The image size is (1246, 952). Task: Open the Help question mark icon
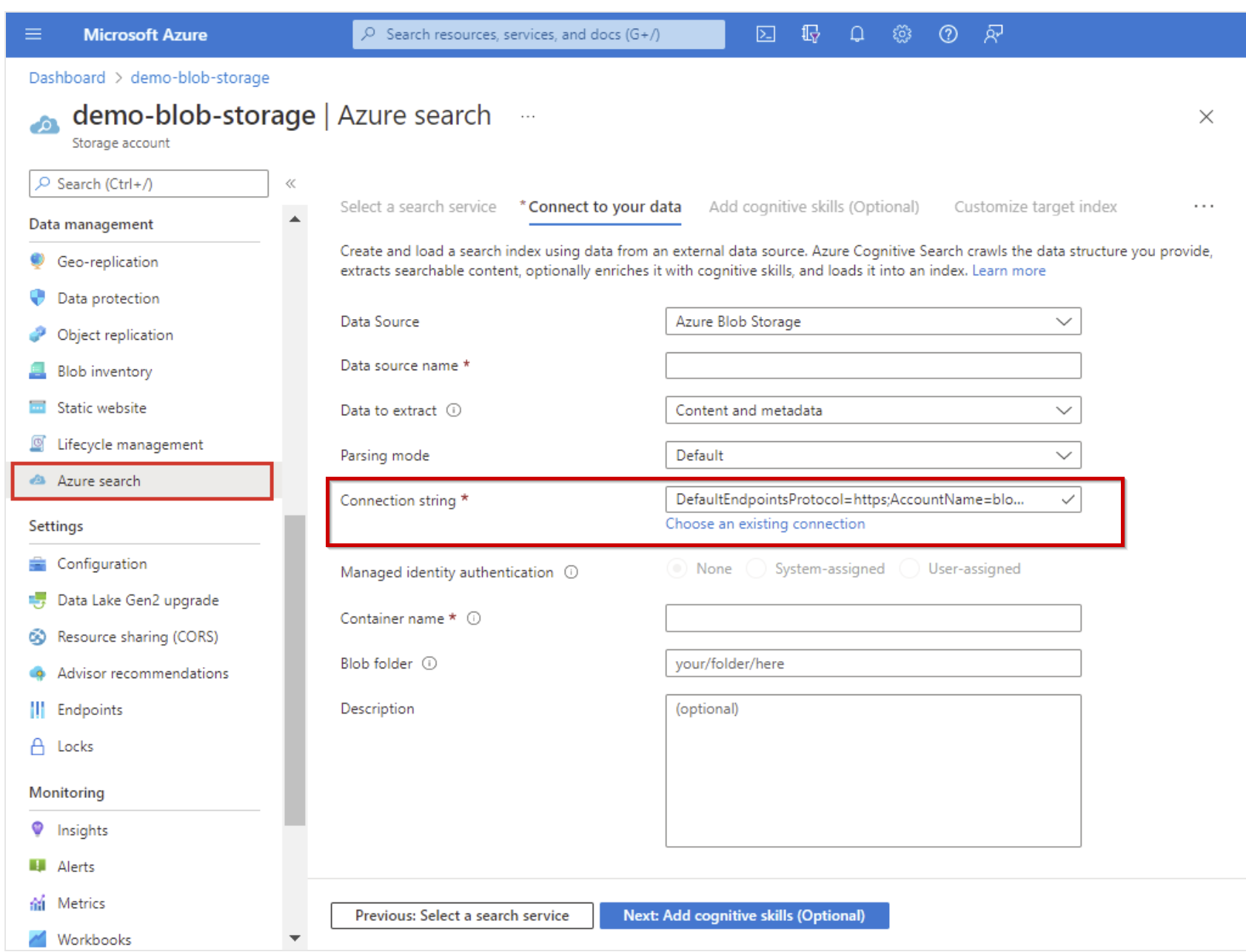coord(948,34)
